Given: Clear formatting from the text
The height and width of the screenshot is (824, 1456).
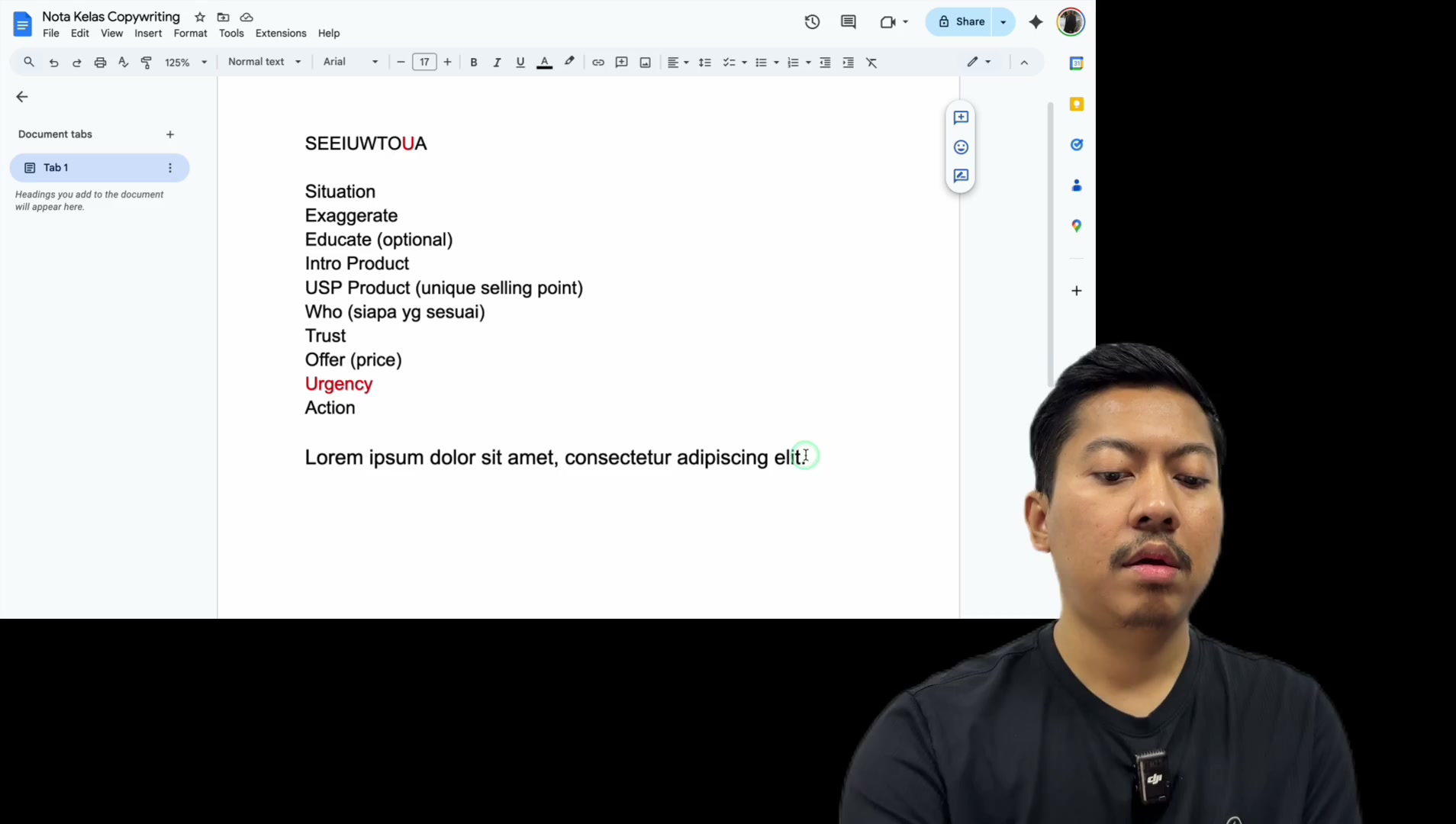Looking at the screenshot, I should [871, 63].
